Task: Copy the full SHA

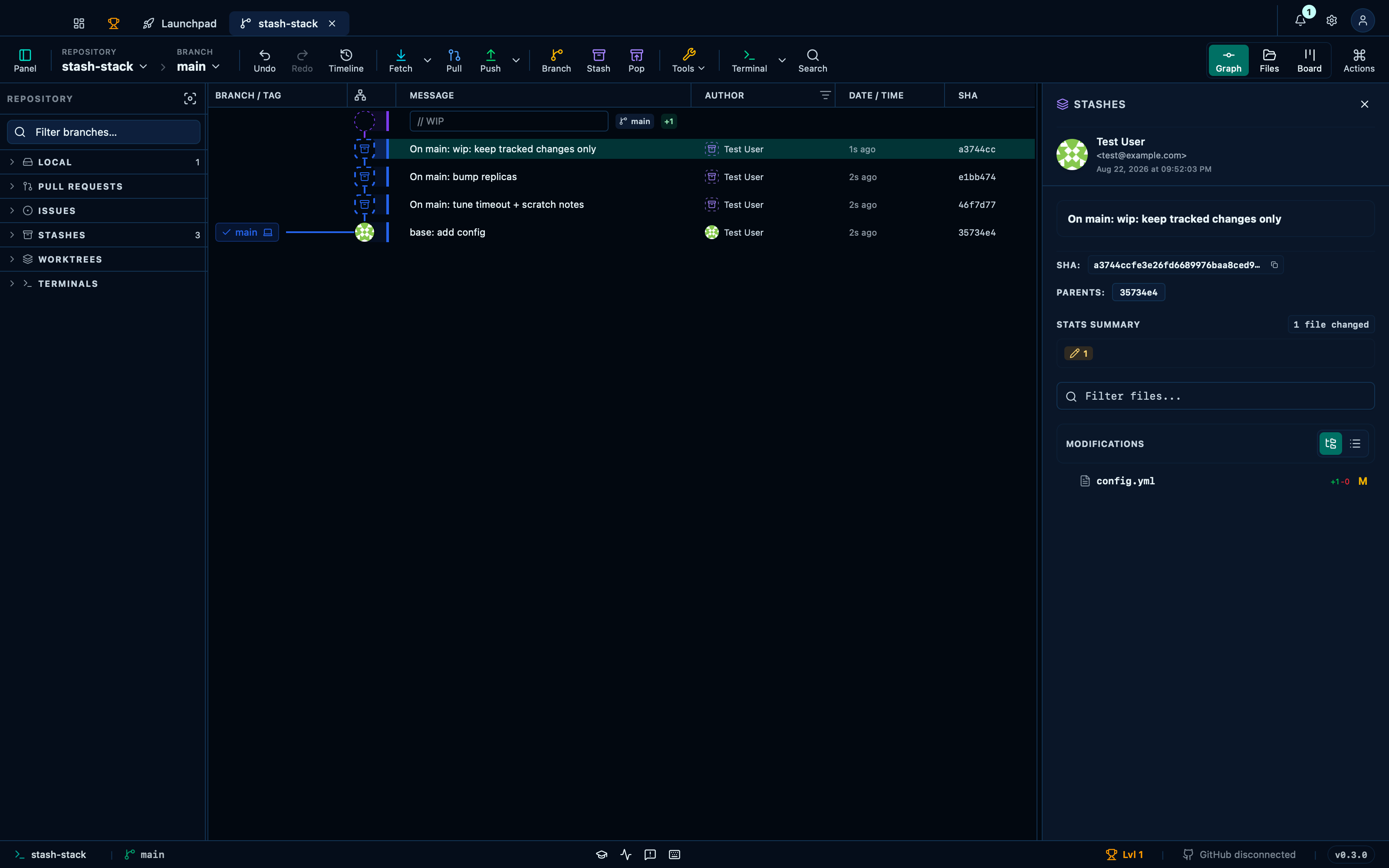Action: [1274, 265]
